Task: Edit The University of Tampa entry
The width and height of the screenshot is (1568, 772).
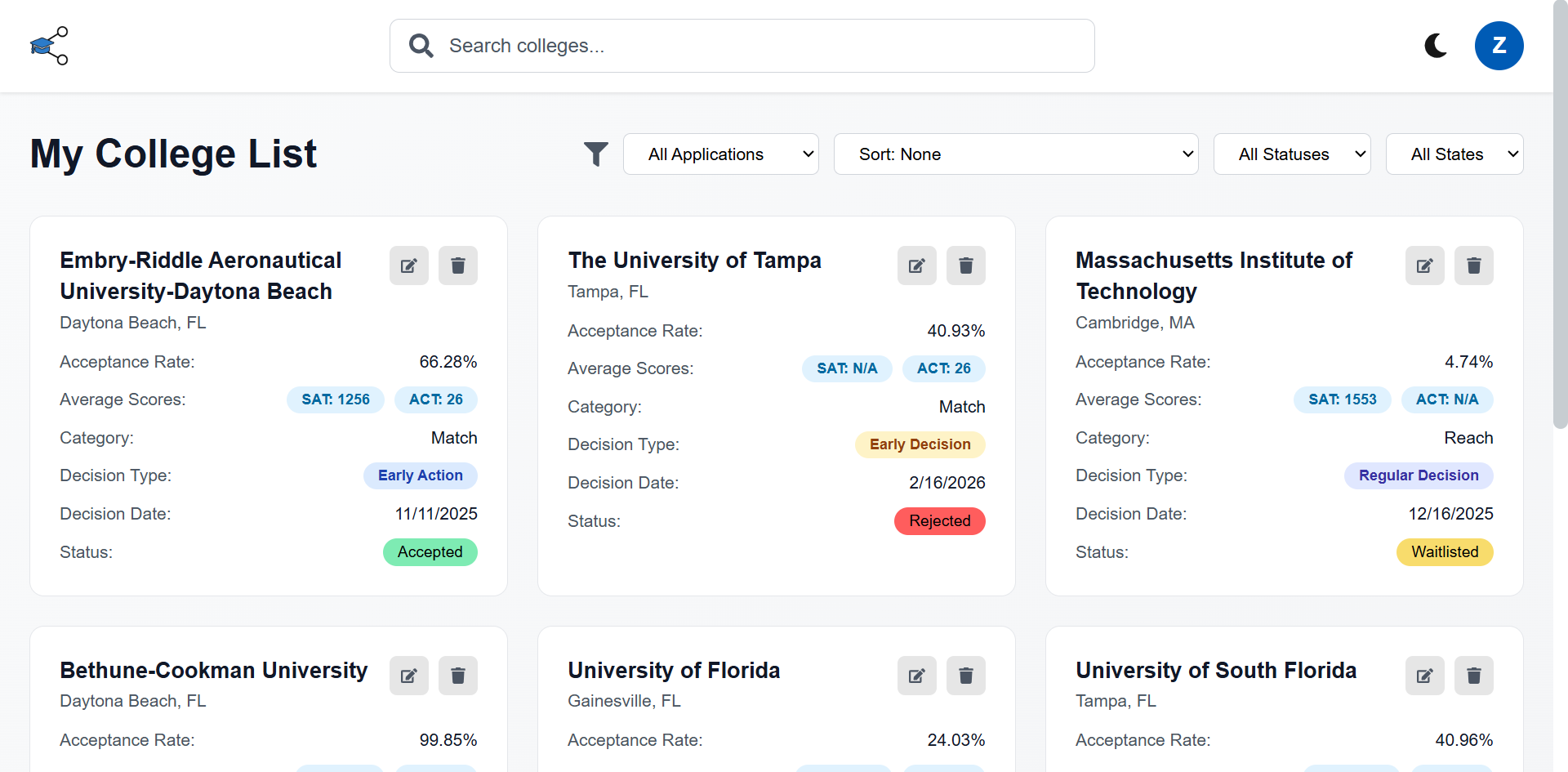Action: pos(917,266)
